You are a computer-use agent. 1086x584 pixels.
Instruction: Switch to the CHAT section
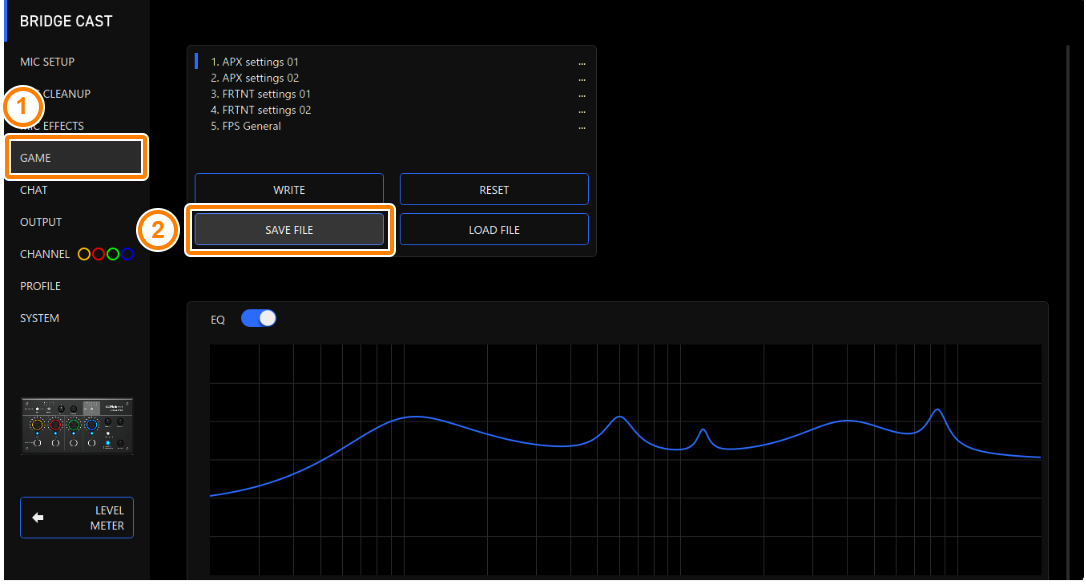pyautogui.click(x=34, y=190)
